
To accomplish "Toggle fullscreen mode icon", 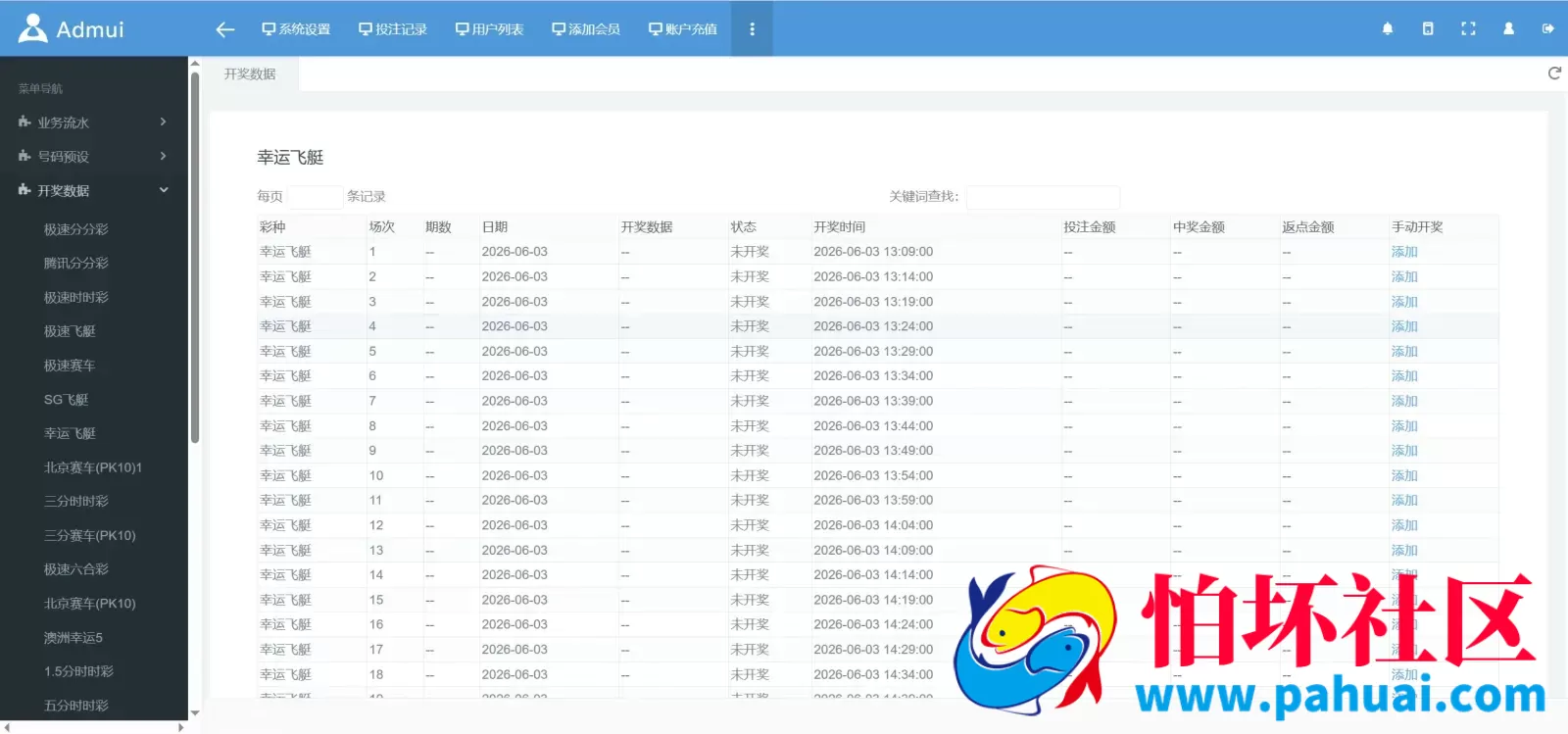I will point(1468,28).
